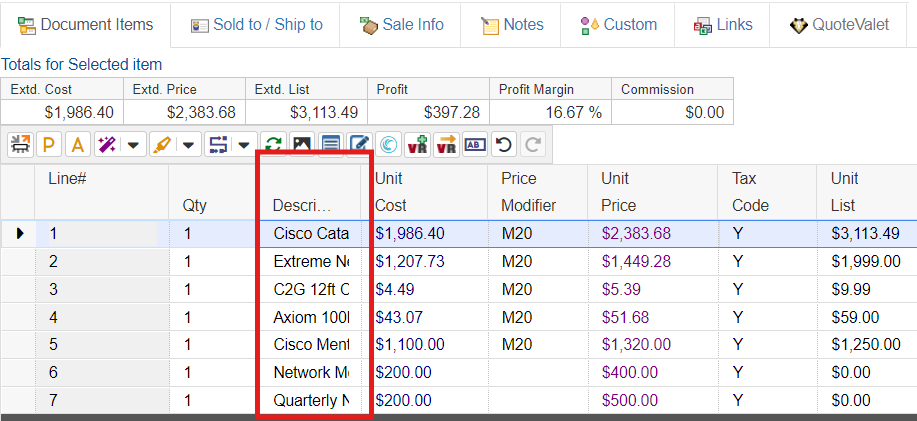The image size is (917, 421).
Task: Click the picture image icon in toolbar
Action: pos(301,145)
